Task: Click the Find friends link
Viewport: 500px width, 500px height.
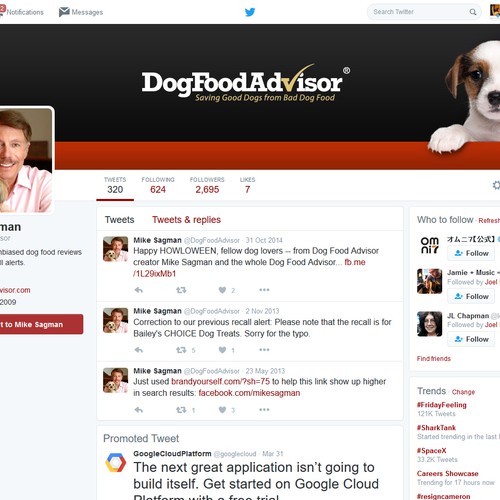Action: 433,359
